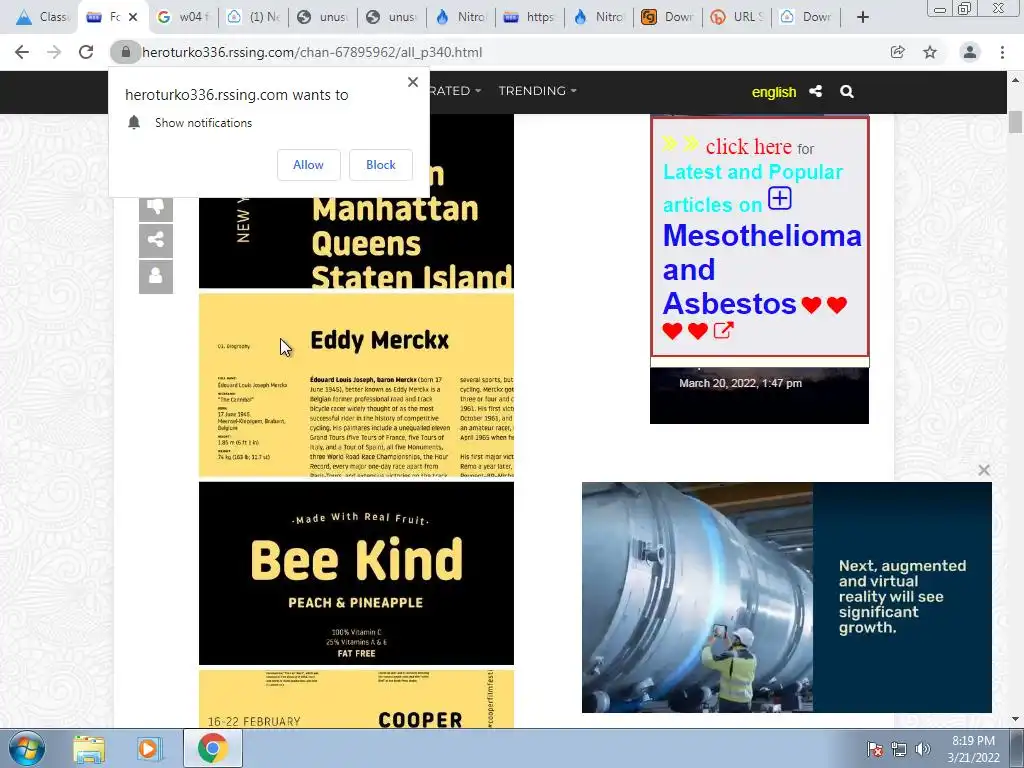Open the volume tray icon
Screen dimensions: 1024x768
pos(922,749)
